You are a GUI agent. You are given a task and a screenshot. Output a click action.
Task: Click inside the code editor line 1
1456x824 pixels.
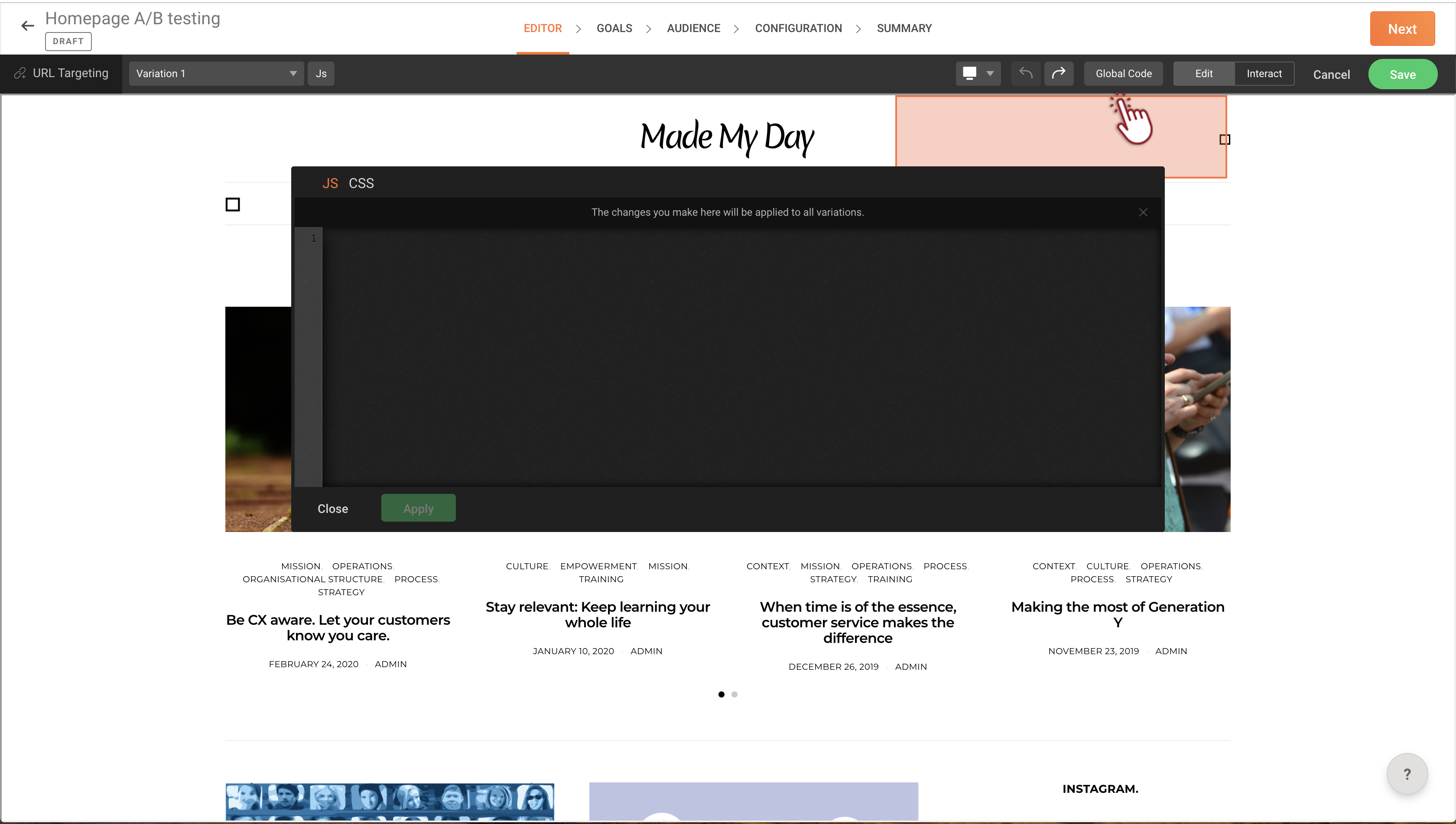point(736,239)
